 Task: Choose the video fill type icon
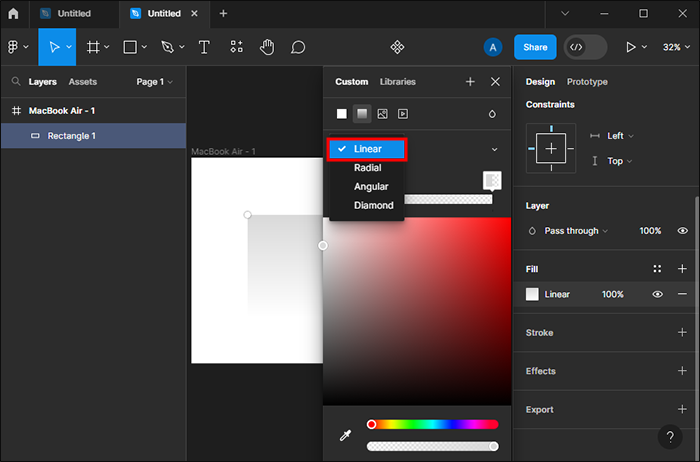(403, 114)
